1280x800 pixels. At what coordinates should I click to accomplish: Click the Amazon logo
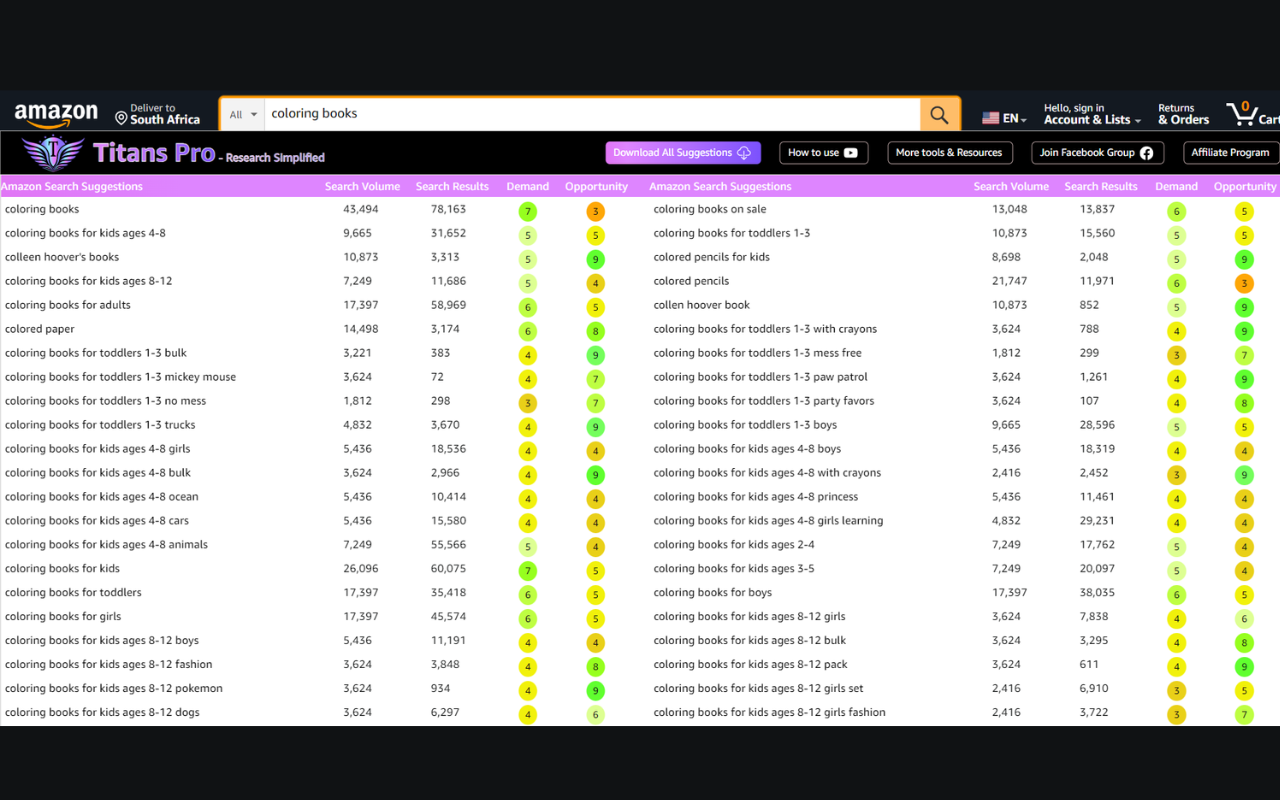pyautogui.click(x=55, y=113)
